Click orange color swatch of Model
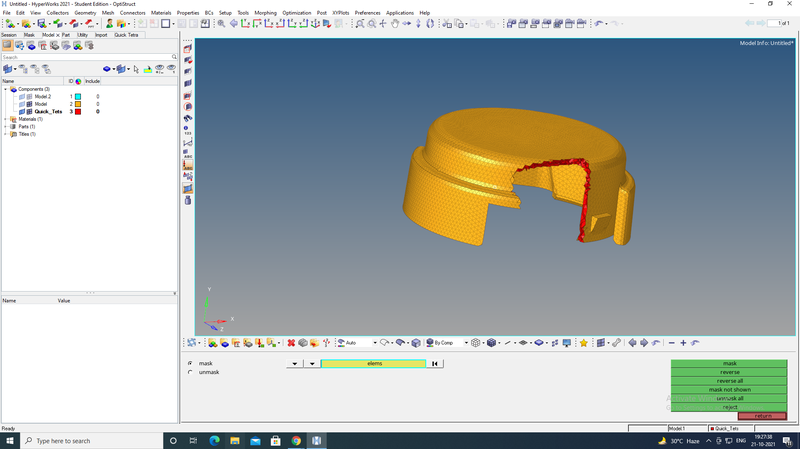The image size is (800, 449). (78, 104)
